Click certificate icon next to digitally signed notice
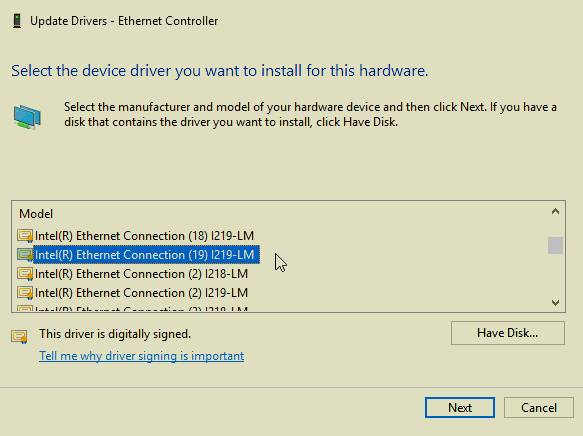The image size is (583, 436). coord(19,337)
